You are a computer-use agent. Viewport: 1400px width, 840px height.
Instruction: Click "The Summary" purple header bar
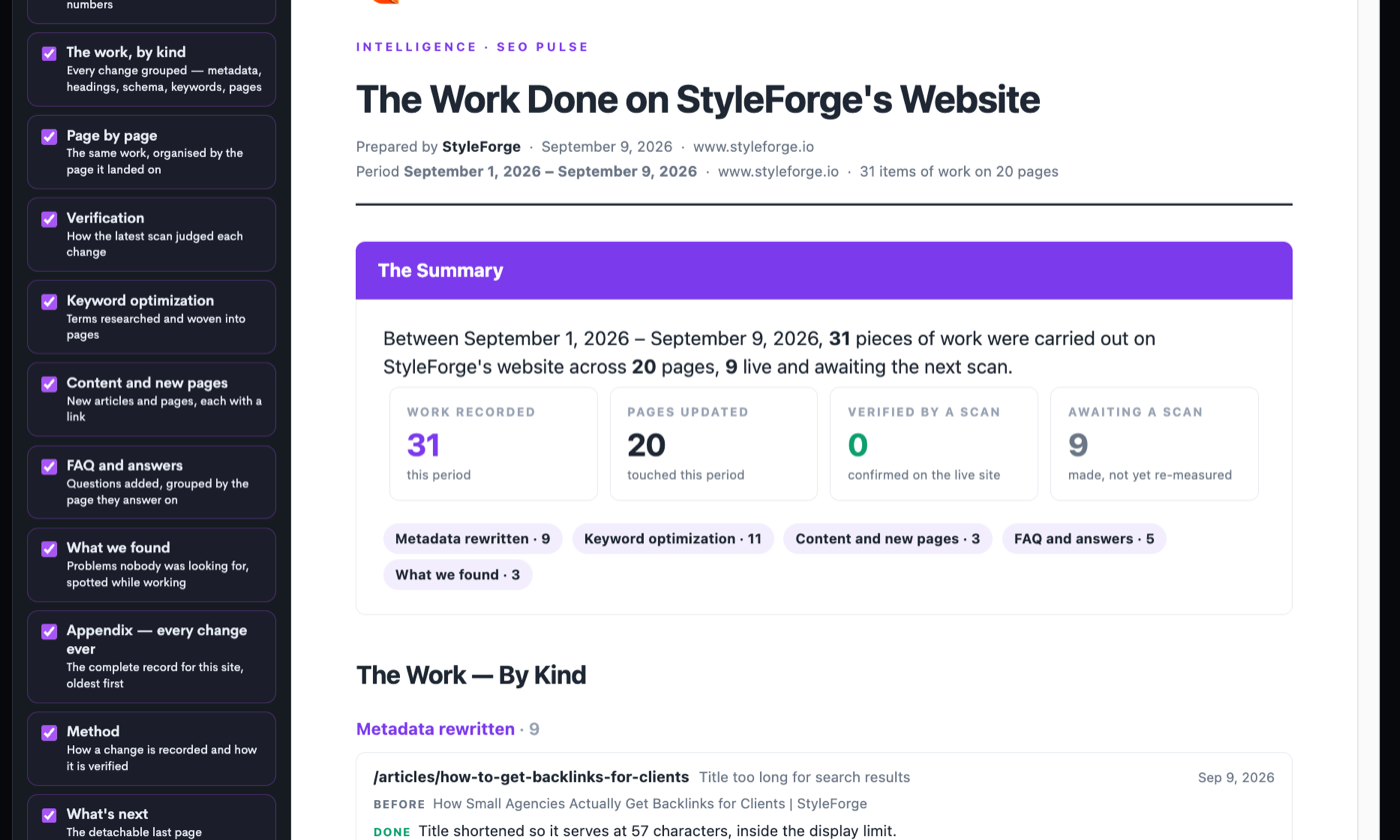(x=824, y=271)
